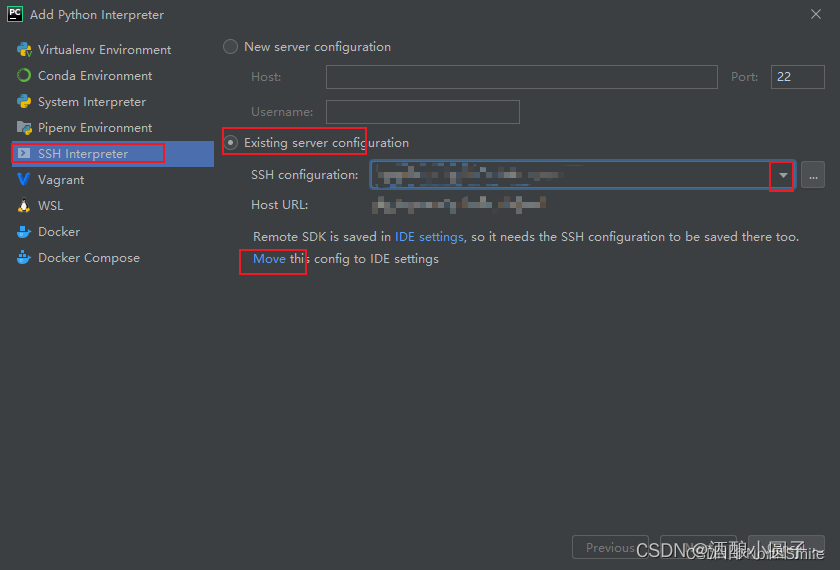Click the SSH Interpreter terminal icon

(24, 154)
